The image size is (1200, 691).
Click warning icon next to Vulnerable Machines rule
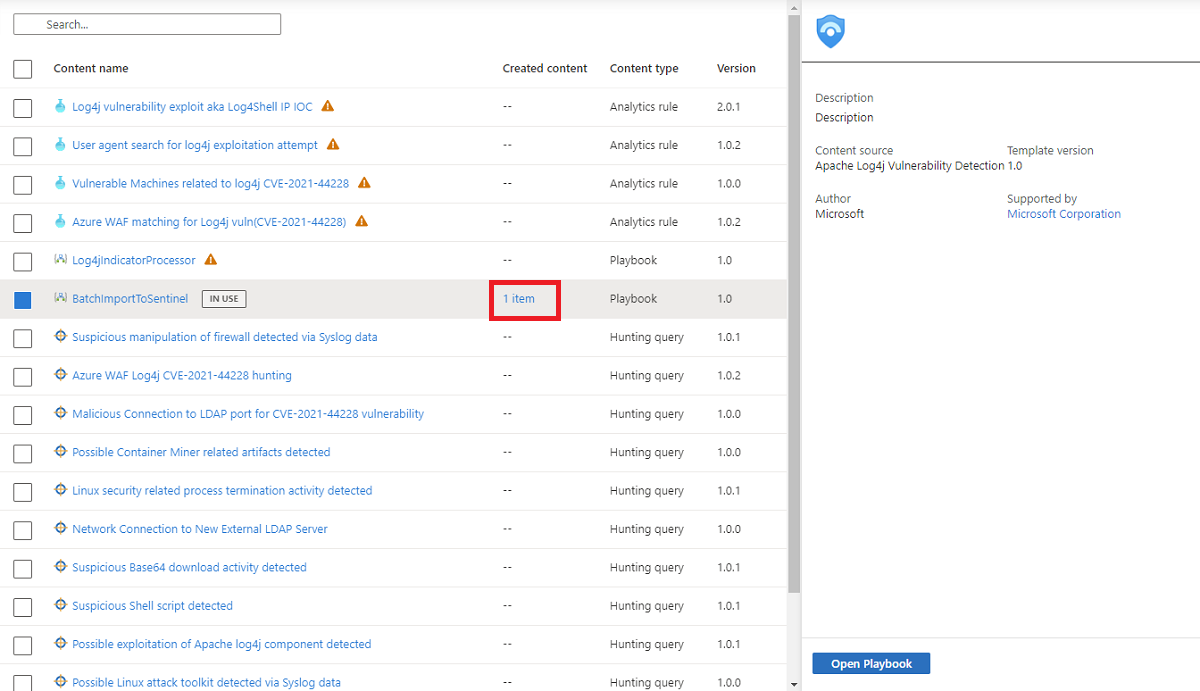(364, 183)
